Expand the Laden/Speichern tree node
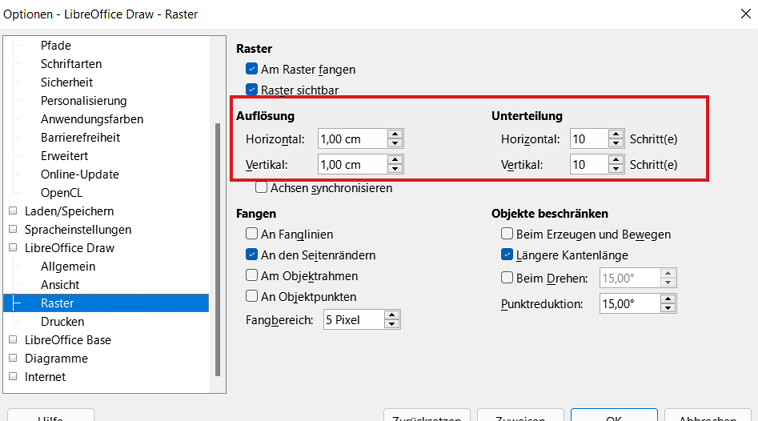Image resolution: width=758 pixels, height=421 pixels. (x=13, y=211)
